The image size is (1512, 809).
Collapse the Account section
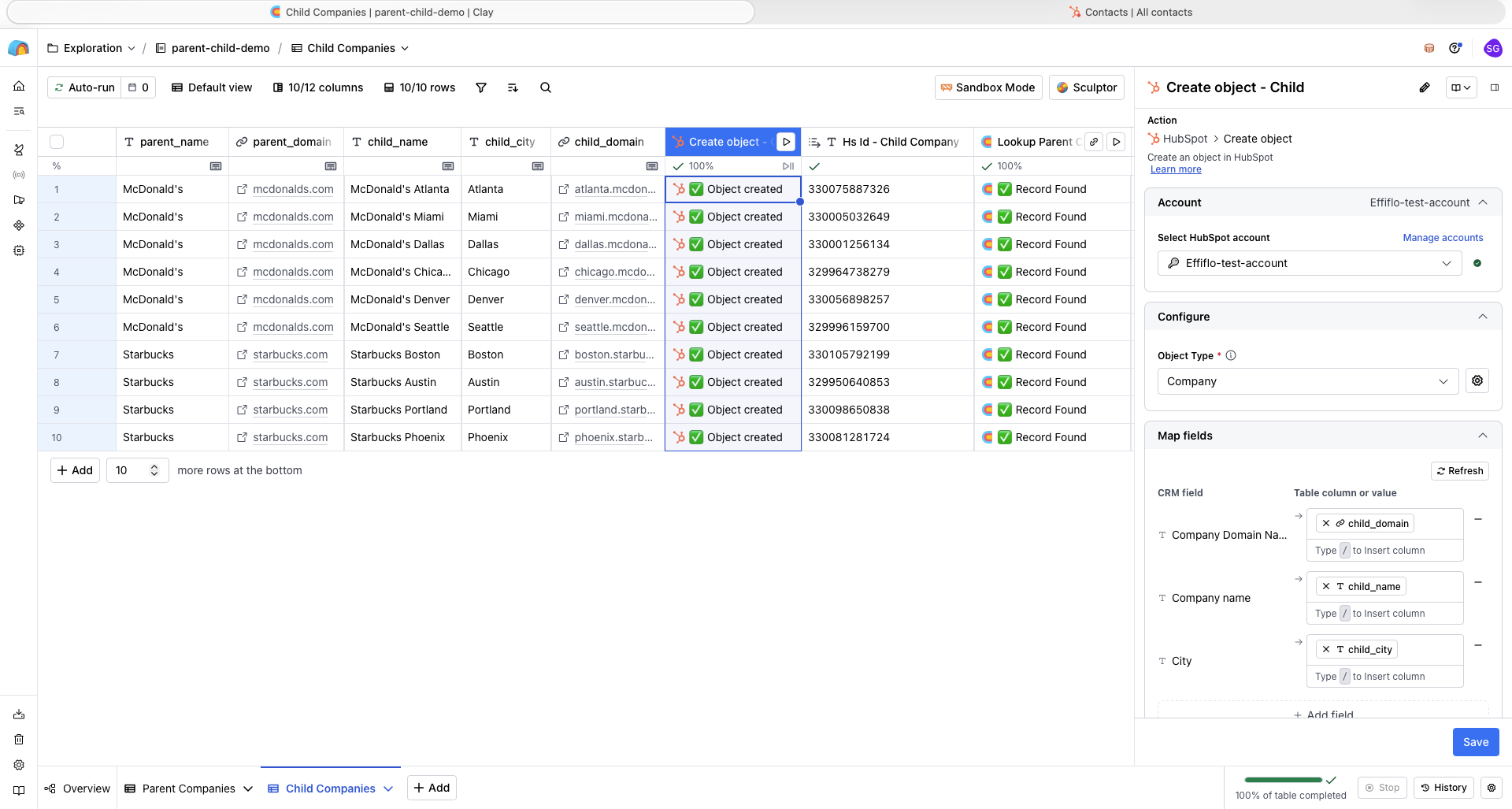point(1483,202)
